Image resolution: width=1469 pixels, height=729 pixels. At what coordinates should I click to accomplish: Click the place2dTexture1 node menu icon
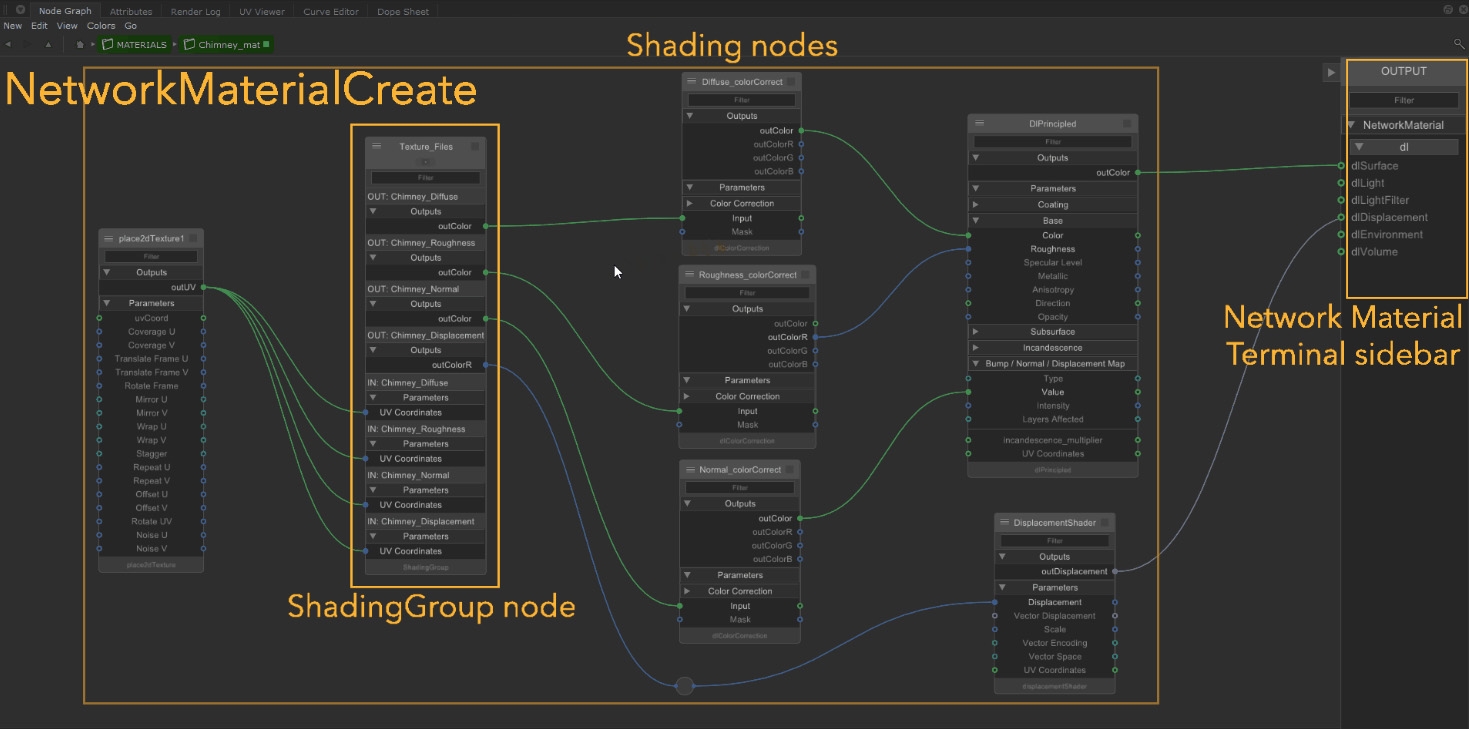(109, 238)
